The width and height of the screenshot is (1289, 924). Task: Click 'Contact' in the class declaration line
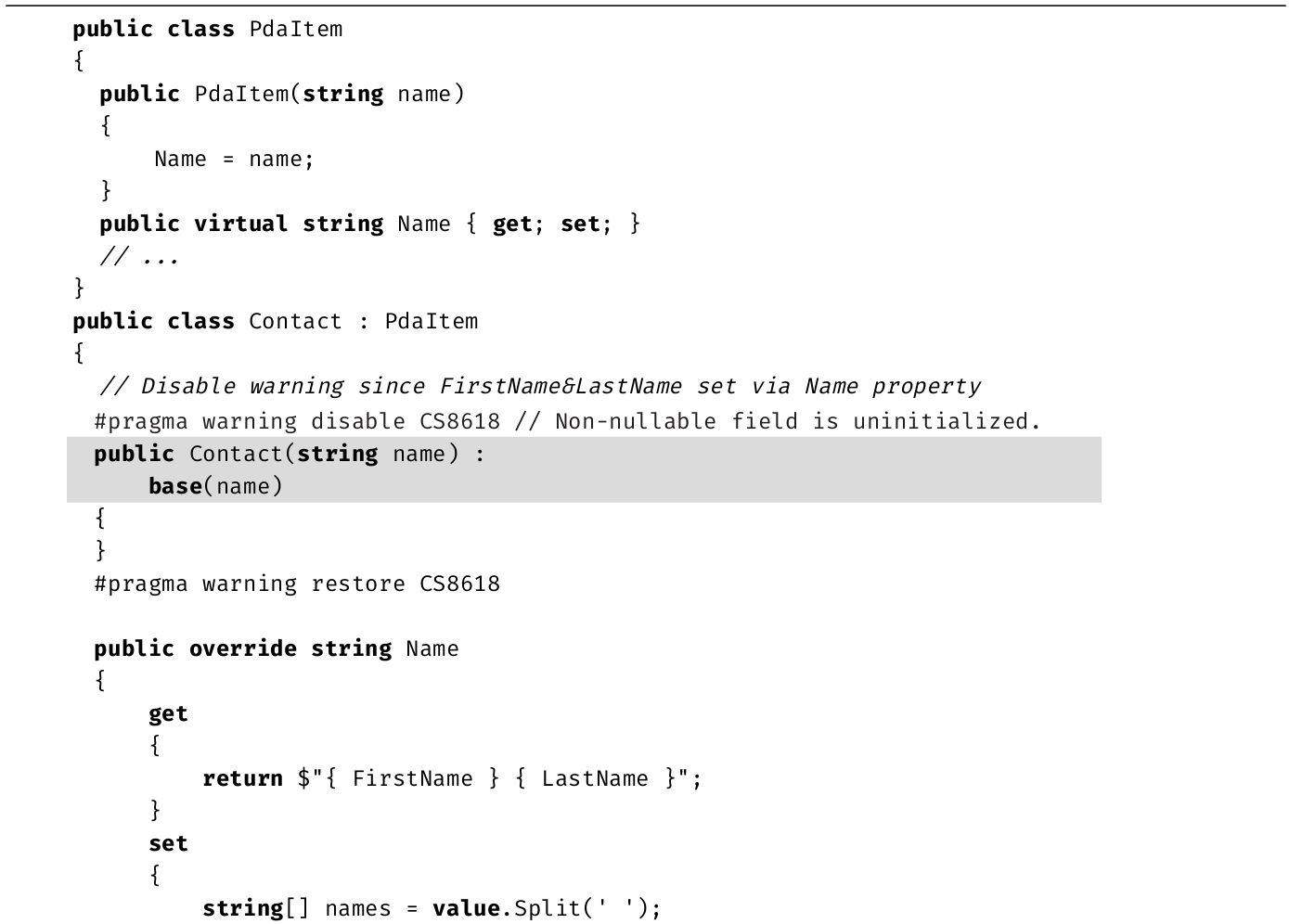coord(295,321)
